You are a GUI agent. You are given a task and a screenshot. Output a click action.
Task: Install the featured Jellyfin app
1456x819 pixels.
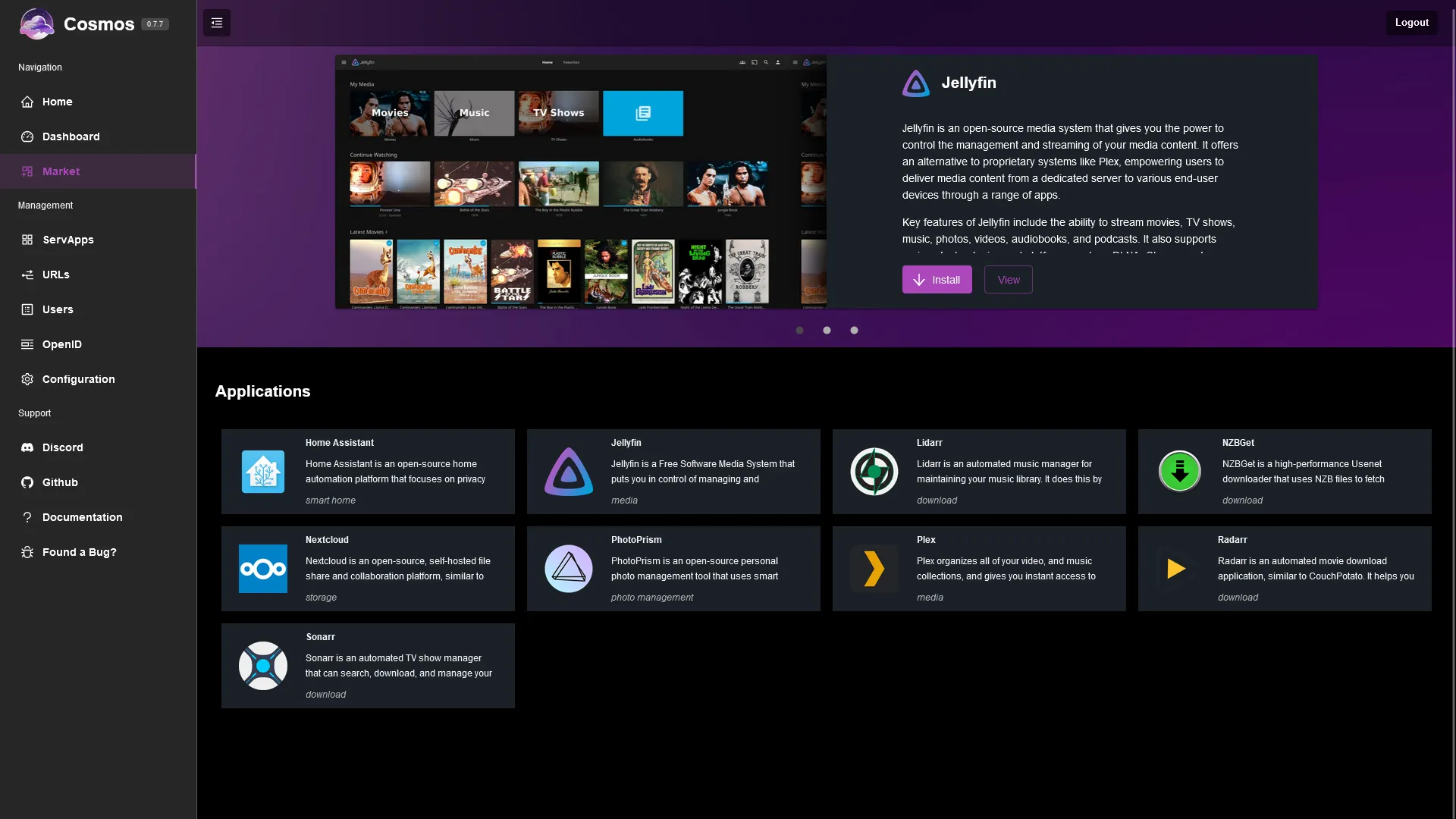937,280
